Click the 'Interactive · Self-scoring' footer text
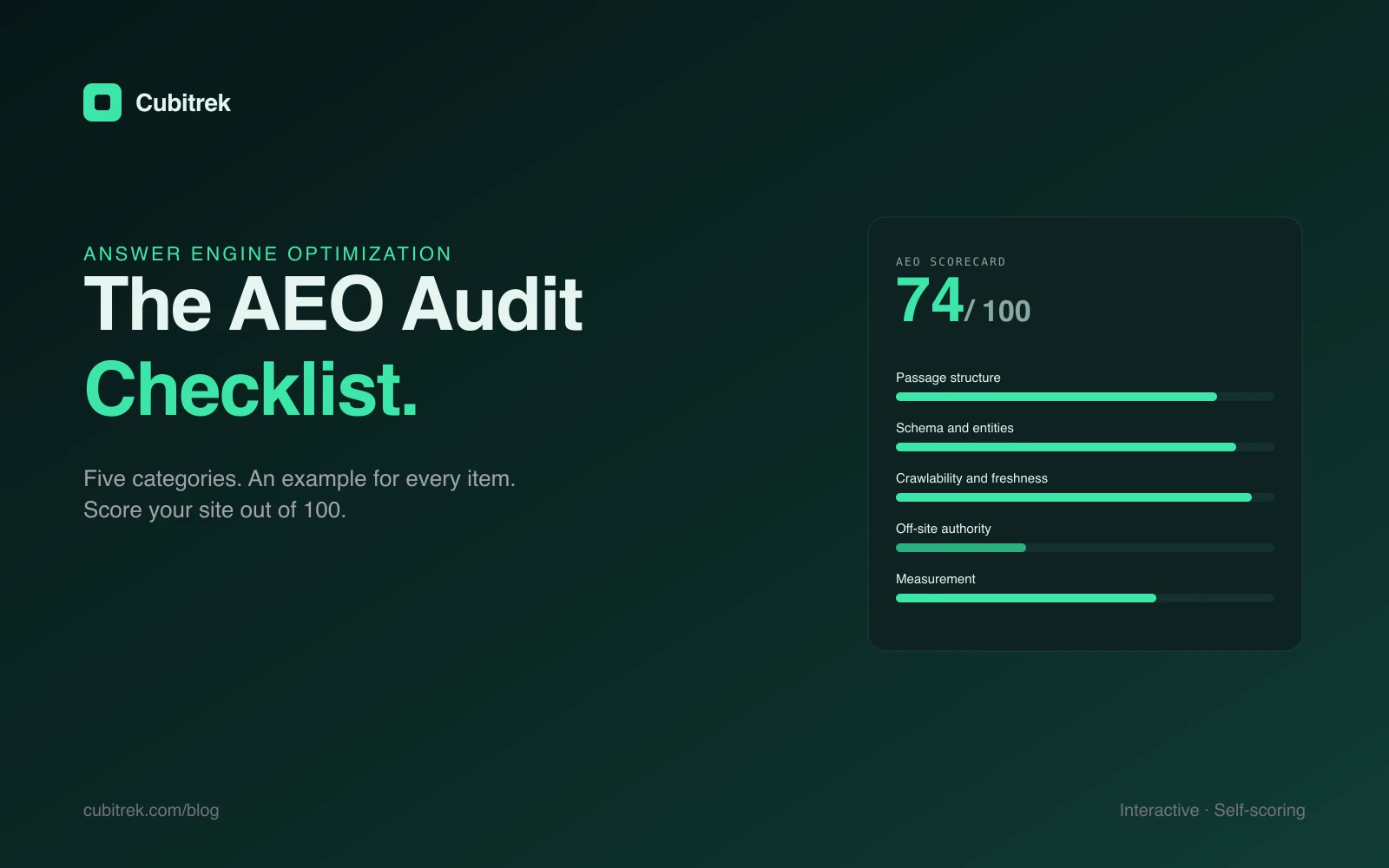Image resolution: width=1389 pixels, height=868 pixels. 1212,810
